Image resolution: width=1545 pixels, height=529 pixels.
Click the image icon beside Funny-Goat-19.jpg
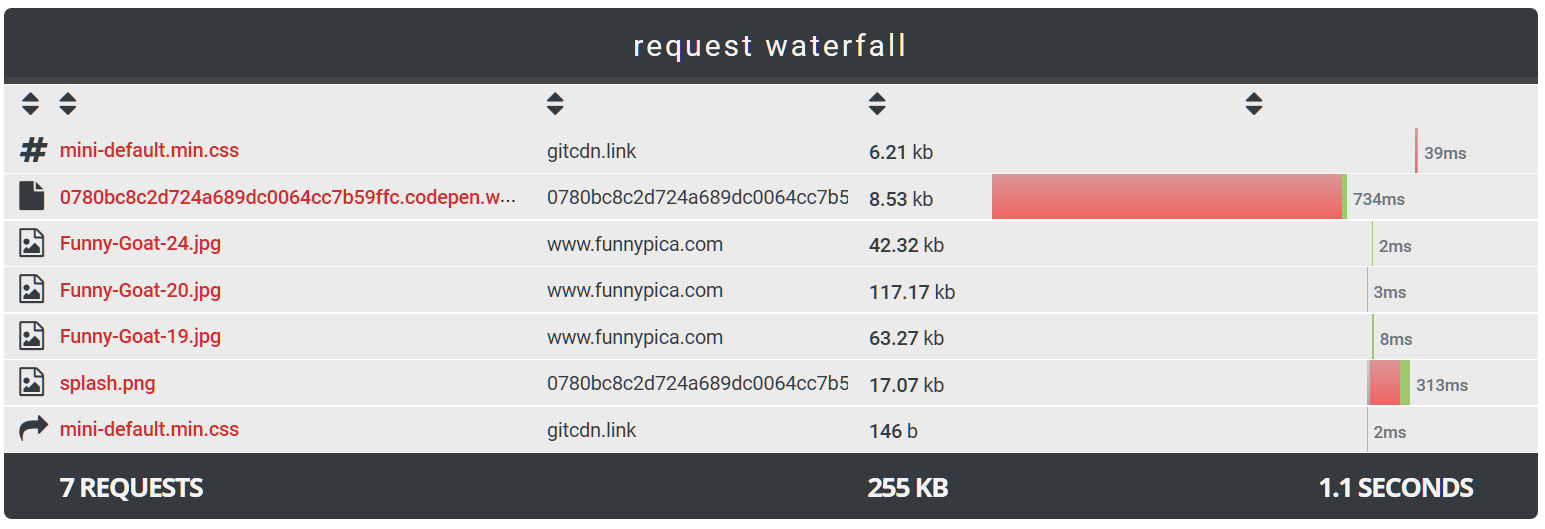32,337
